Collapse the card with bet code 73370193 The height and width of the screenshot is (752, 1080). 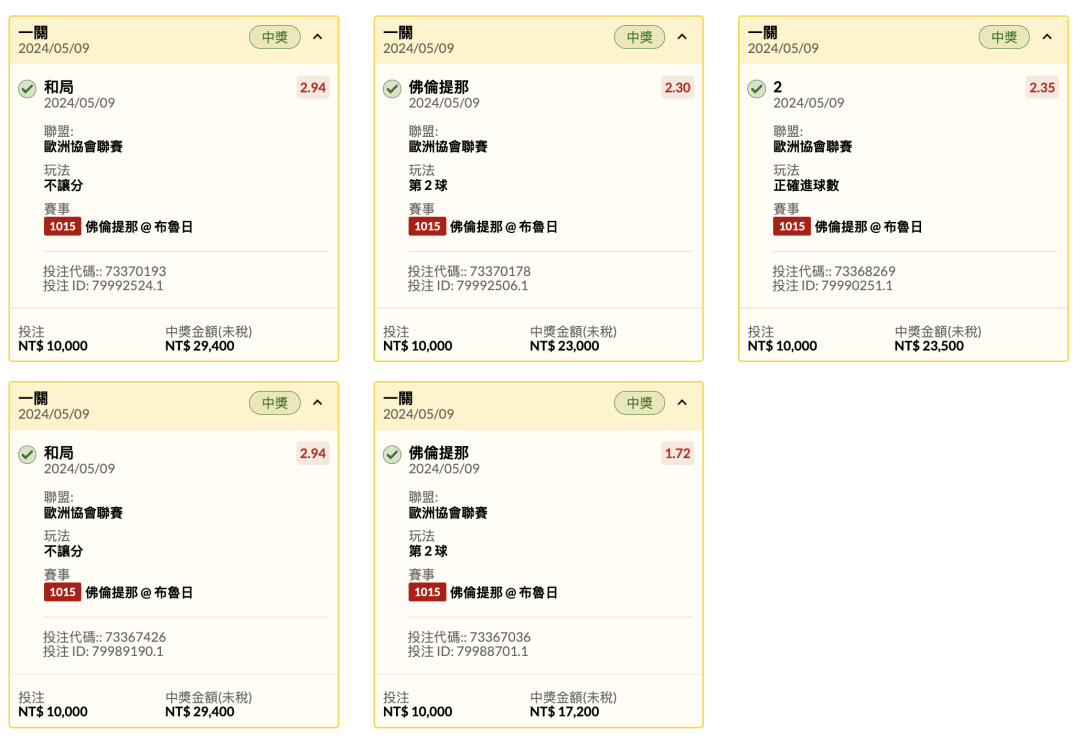[318, 37]
